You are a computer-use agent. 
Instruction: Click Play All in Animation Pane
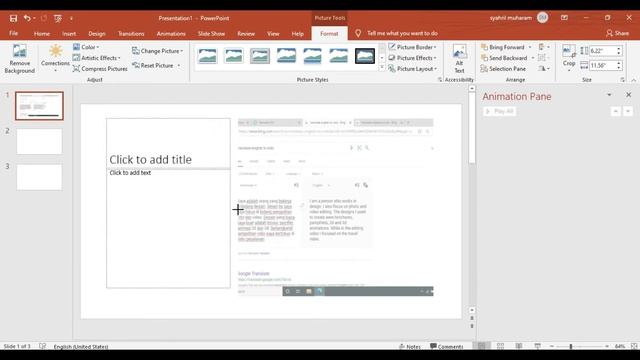[500, 111]
